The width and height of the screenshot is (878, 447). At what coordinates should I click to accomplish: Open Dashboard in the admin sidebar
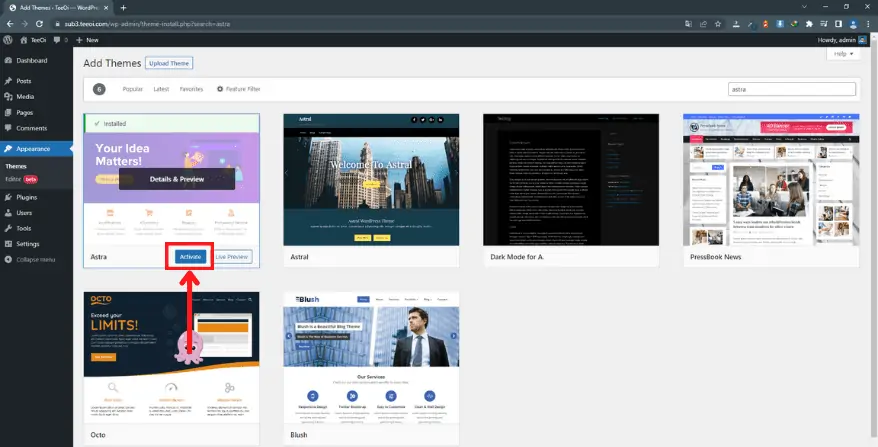tap(36, 60)
